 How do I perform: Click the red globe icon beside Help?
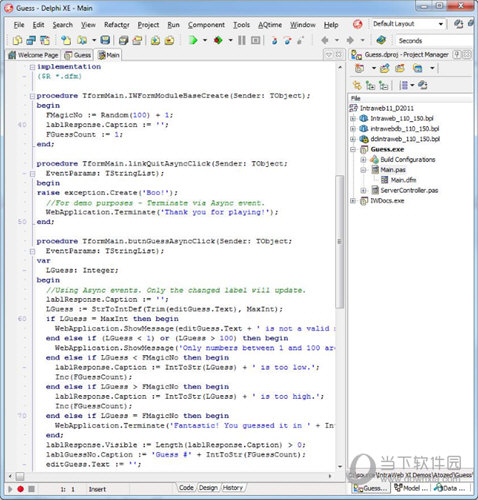(x=358, y=24)
